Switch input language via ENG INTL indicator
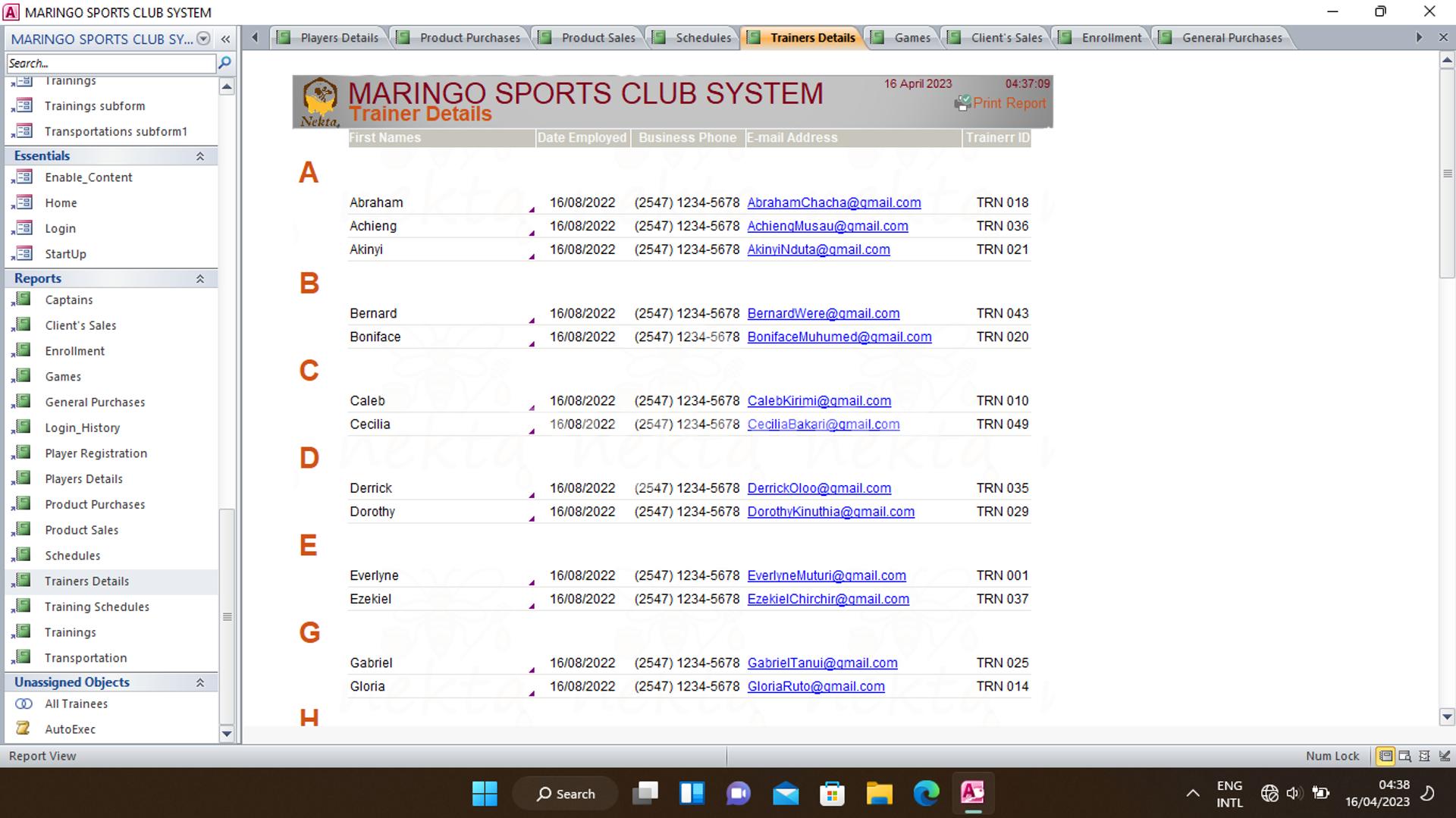The height and width of the screenshot is (818, 1456). pos(1229,793)
